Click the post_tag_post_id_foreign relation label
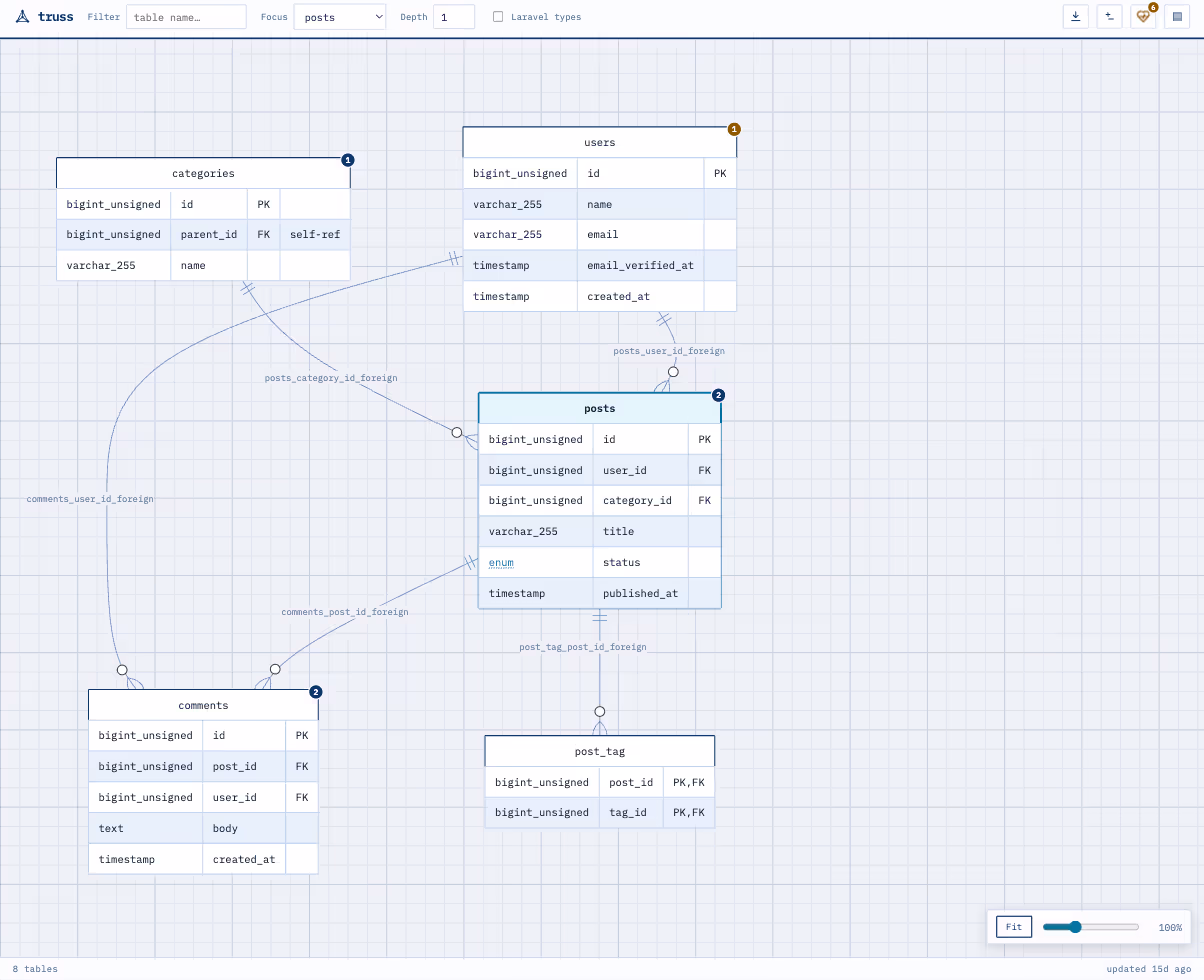 583,647
